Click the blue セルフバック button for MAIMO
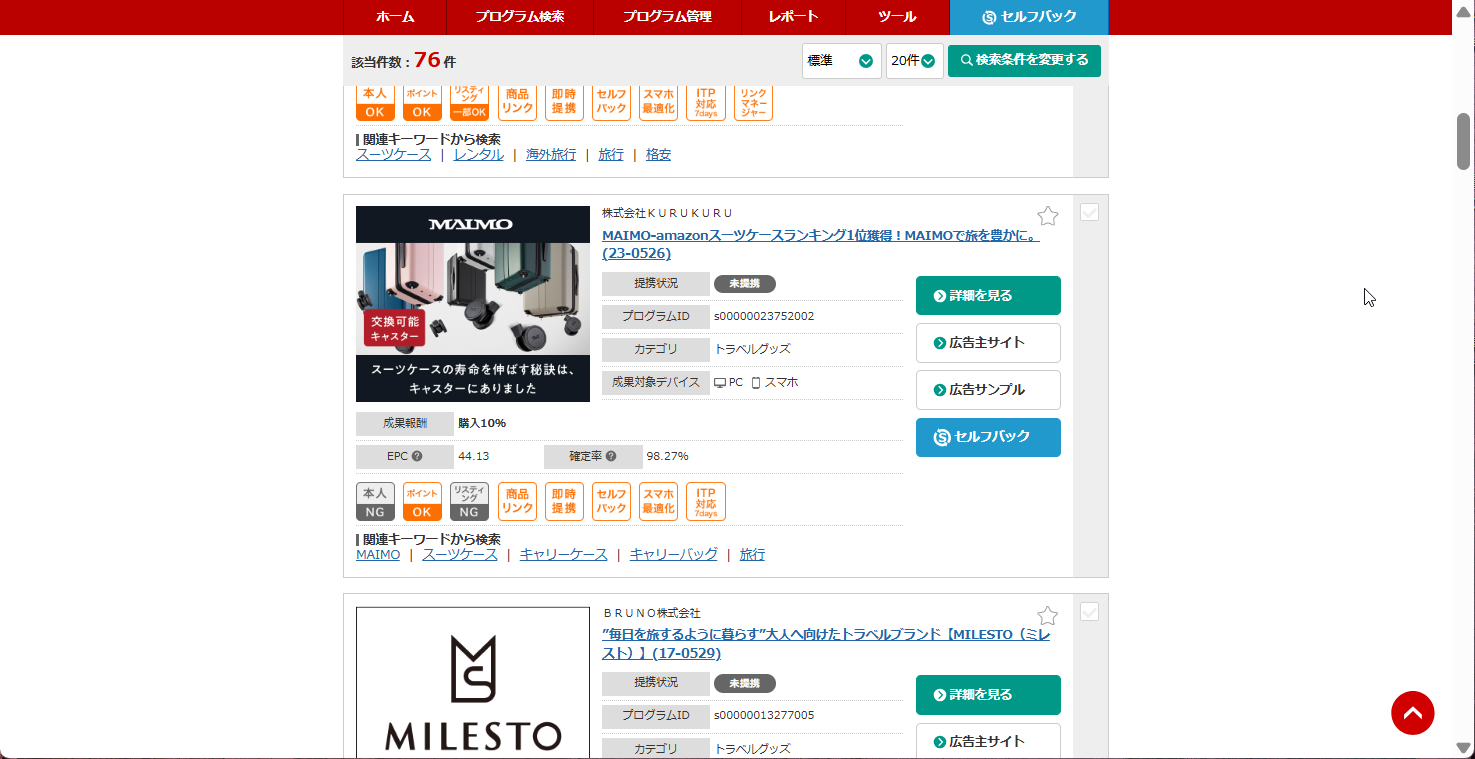This screenshot has height=759, width=1475. tap(988, 437)
